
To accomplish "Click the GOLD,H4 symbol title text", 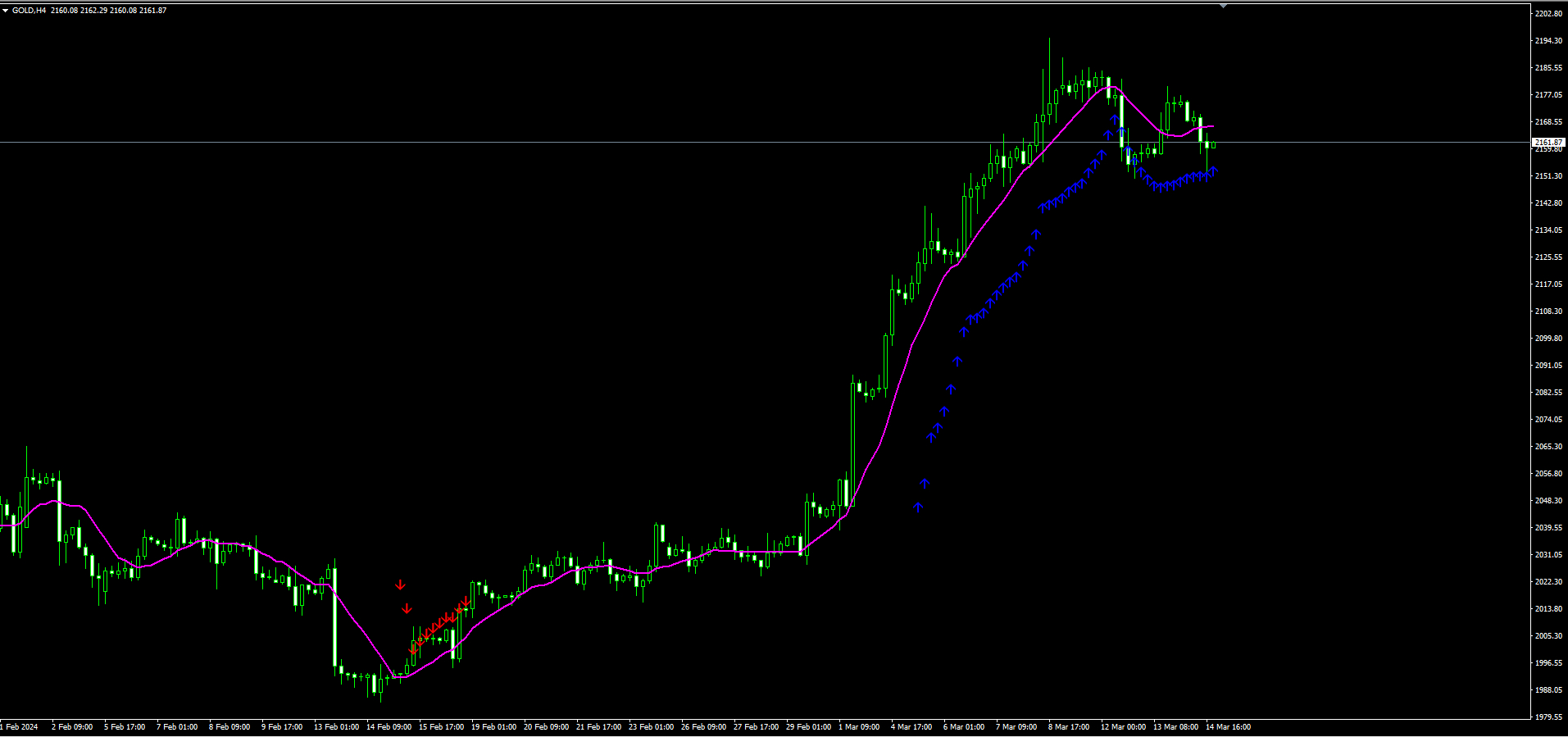I will pos(29,11).
